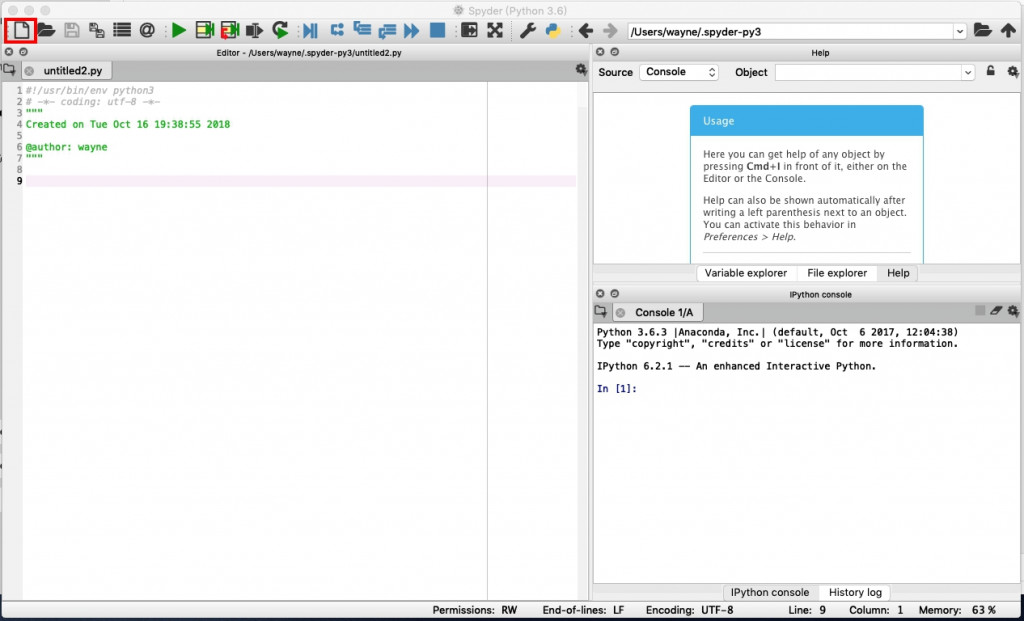Close the Console 1/A tab
This screenshot has height=621, width=1024.
click(x=620, y=312)
